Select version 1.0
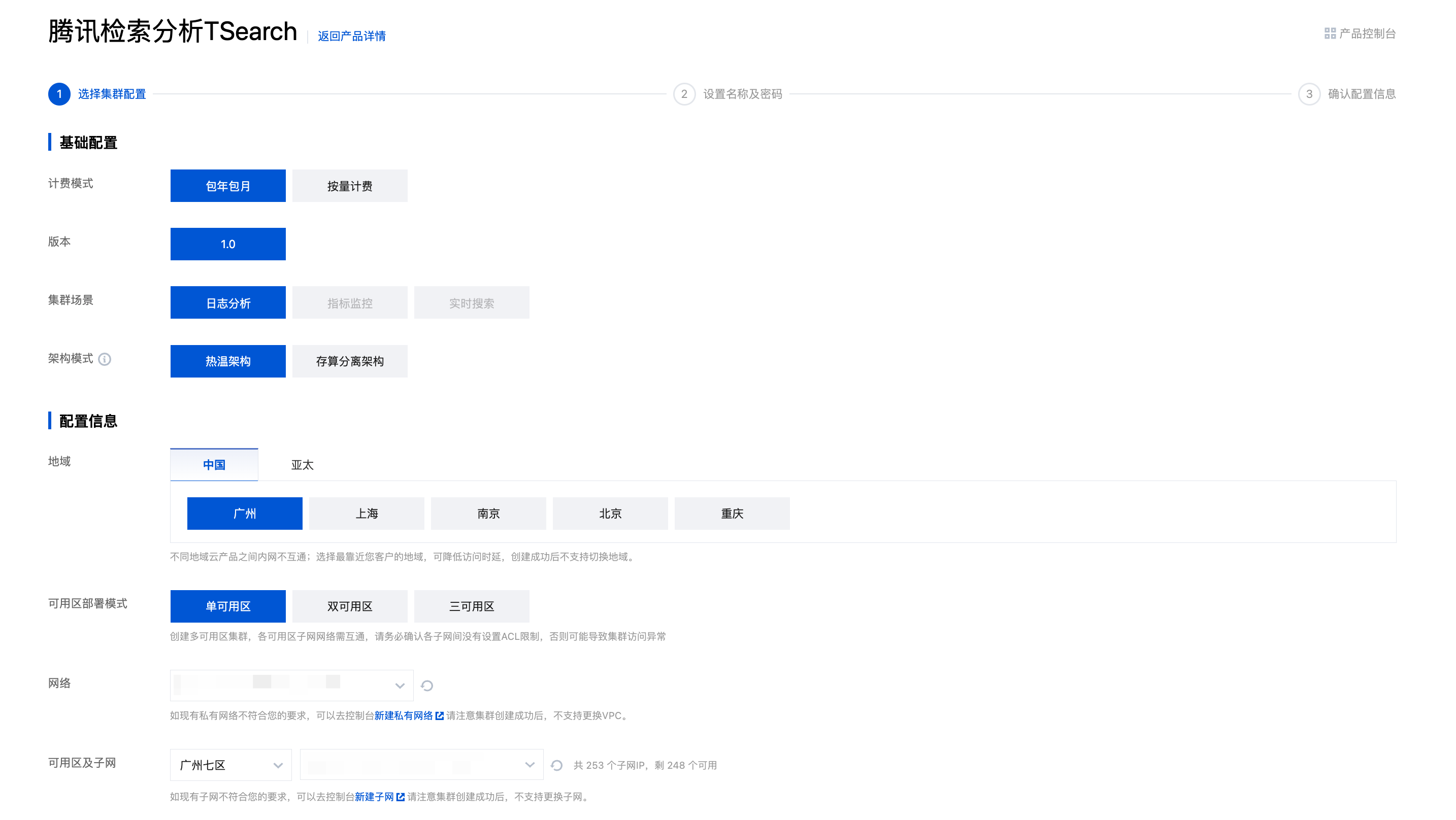Viewport: 1456px width, 820px height. [228, 244]
